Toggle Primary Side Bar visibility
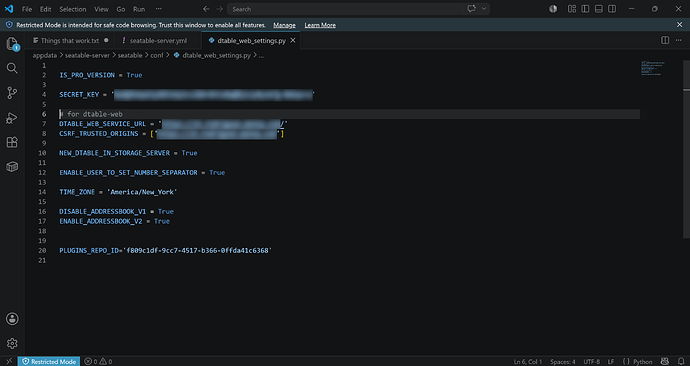The width and height of the screenshot is (690, 366). click(585, 9)
